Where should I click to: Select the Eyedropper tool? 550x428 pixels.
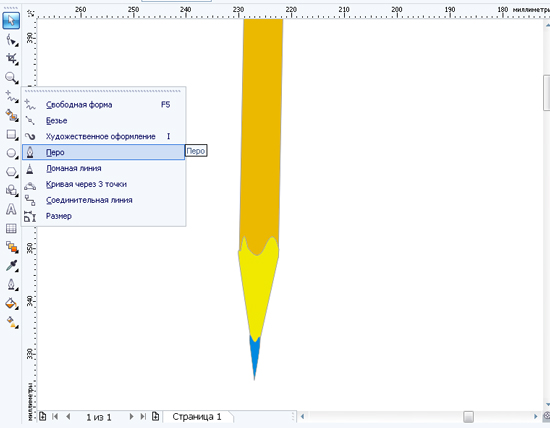(11, 266)
